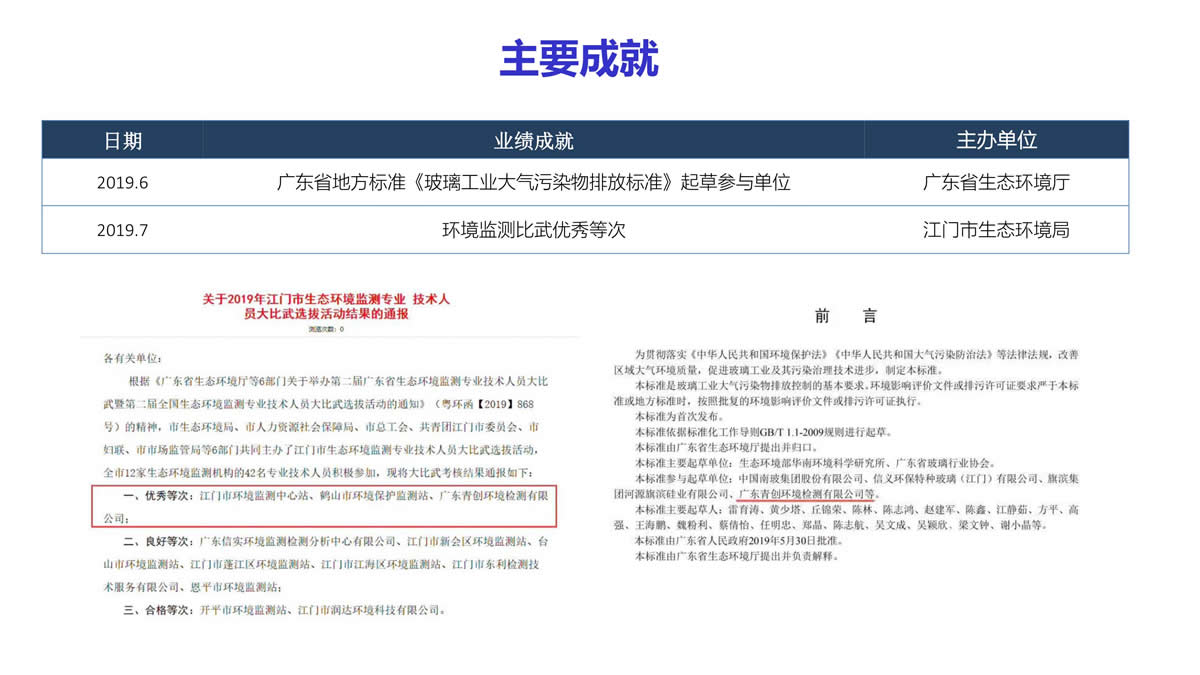The image size is (1200, 675).
Task: Click the 前言 heading in right document
Action: tap(845, 316)
